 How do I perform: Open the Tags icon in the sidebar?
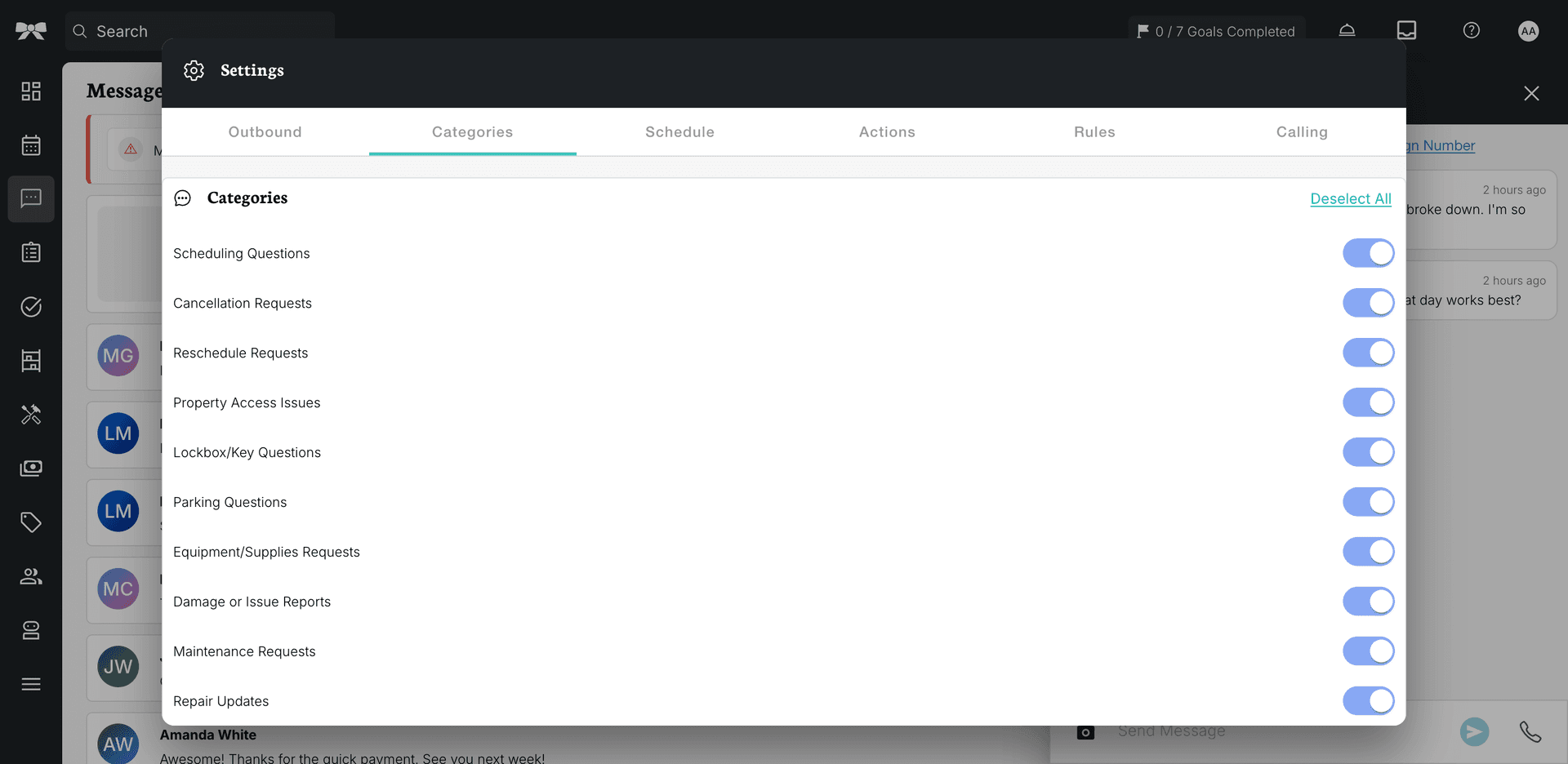pyautogui.click(x=30, y=522)
